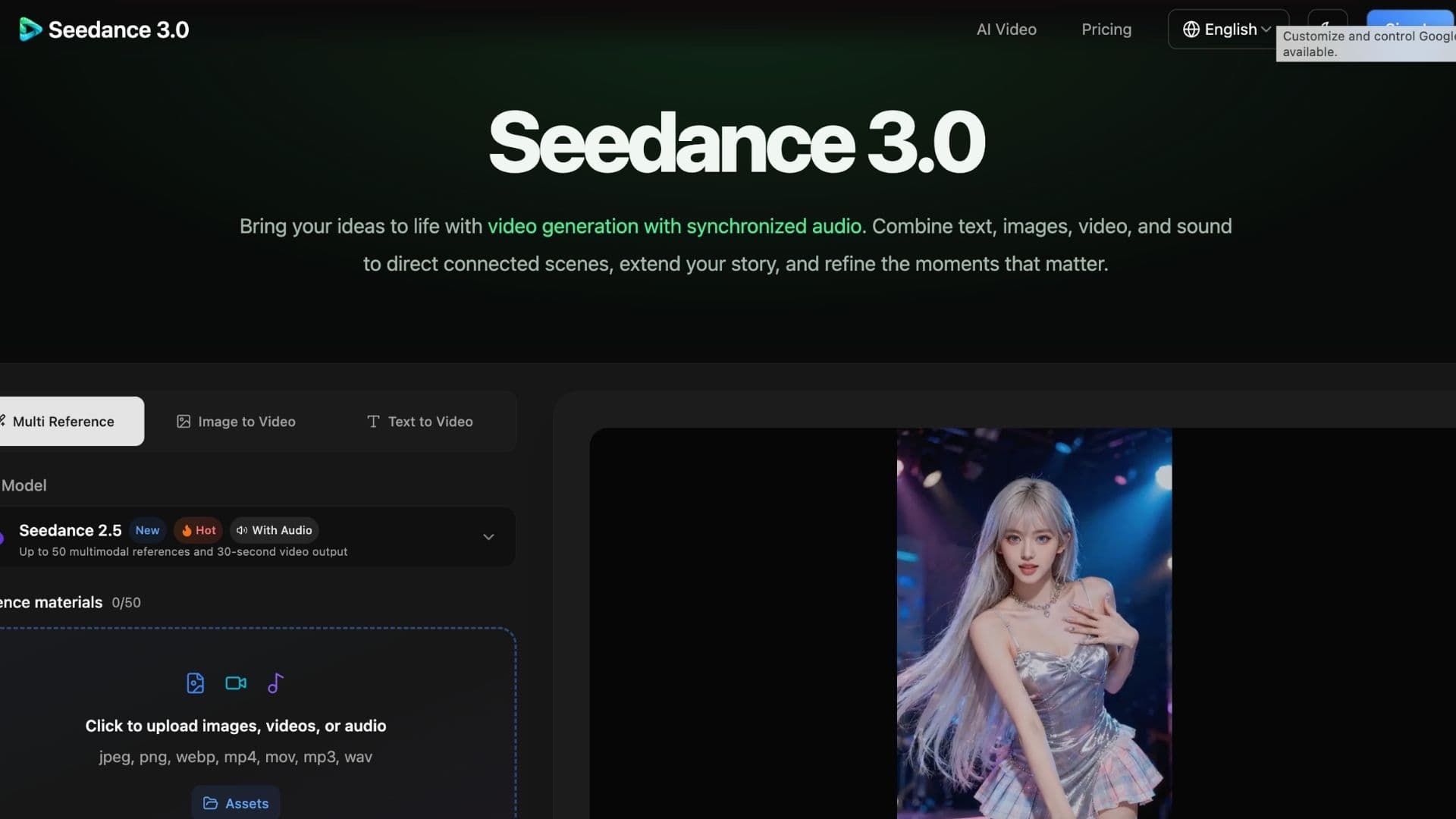The image size is (1456, 819).
Task: Click the Seedance play logo icon
Action: click(x=30, y=30)
